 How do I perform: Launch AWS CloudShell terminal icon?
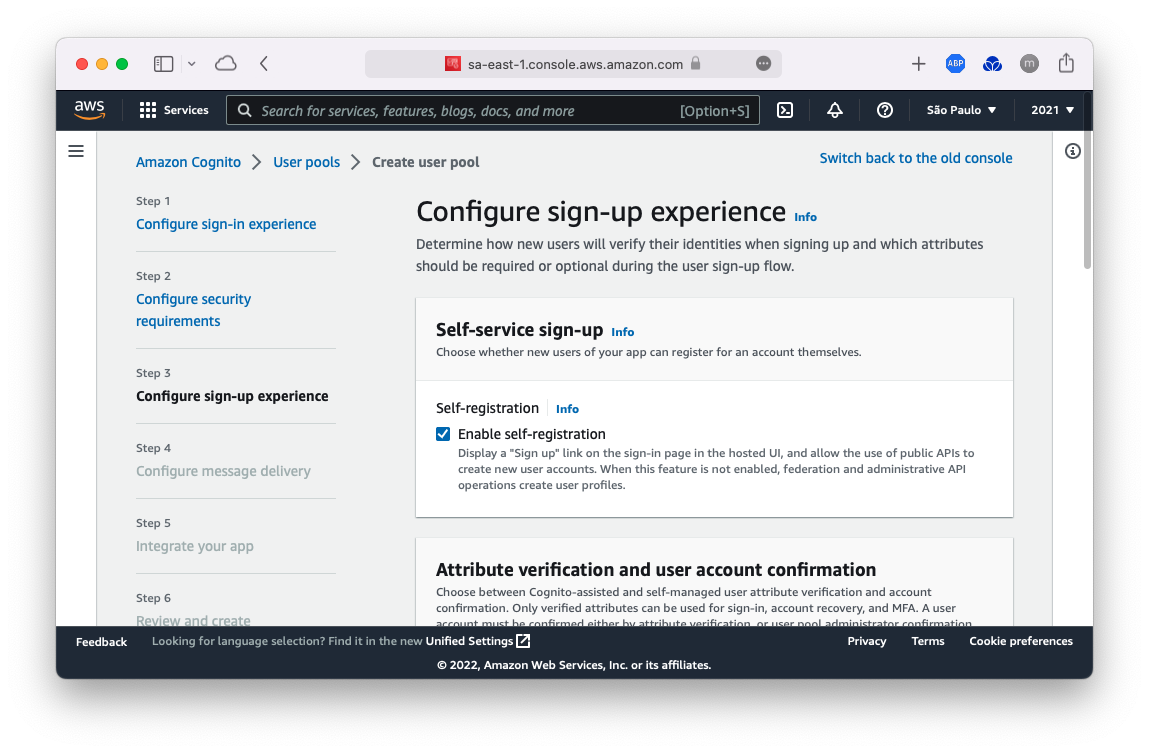(785, 110)
